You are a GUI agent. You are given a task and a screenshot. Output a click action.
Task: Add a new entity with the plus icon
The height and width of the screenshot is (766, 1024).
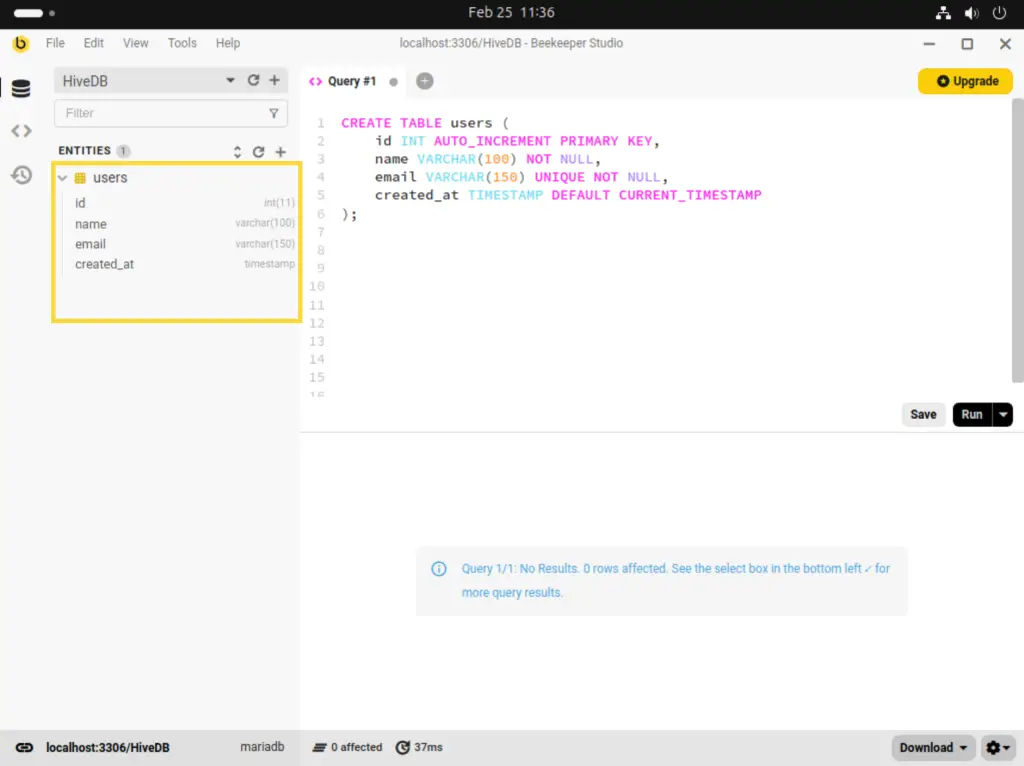pos(280,151)
